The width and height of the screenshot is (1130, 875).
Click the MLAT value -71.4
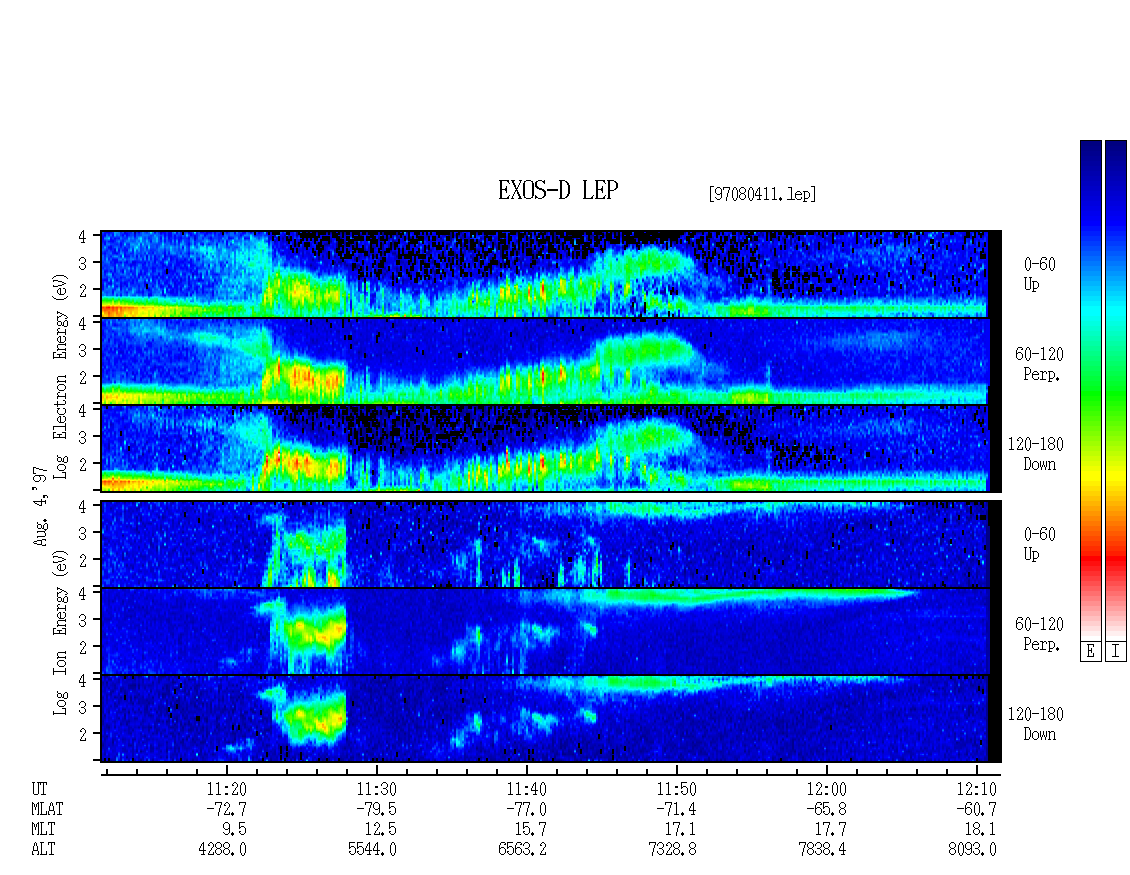tap(676, 809)
